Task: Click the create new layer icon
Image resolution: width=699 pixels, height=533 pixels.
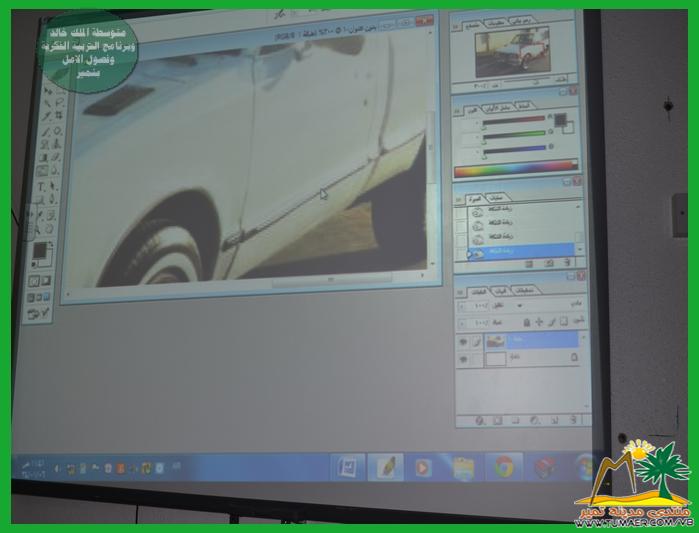Action: pyautogui.click(x=556, y=419)
